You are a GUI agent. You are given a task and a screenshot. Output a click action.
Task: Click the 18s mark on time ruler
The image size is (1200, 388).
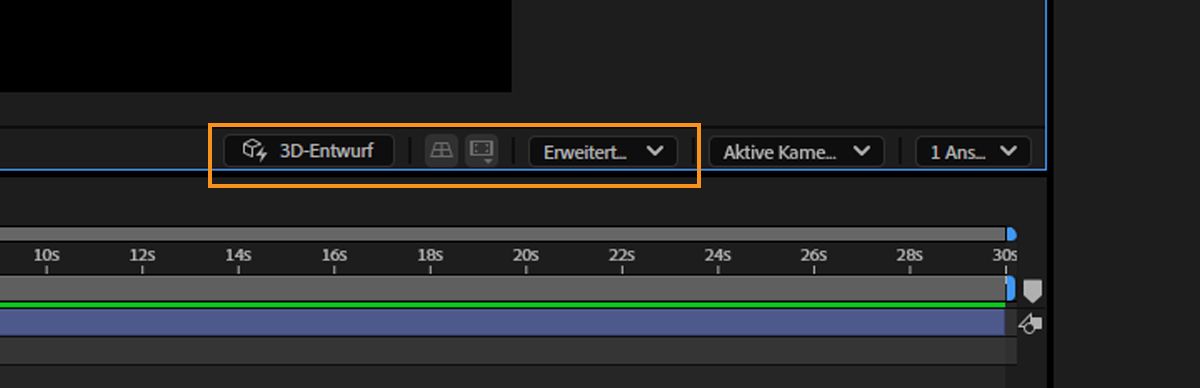[x=430, y=256]
